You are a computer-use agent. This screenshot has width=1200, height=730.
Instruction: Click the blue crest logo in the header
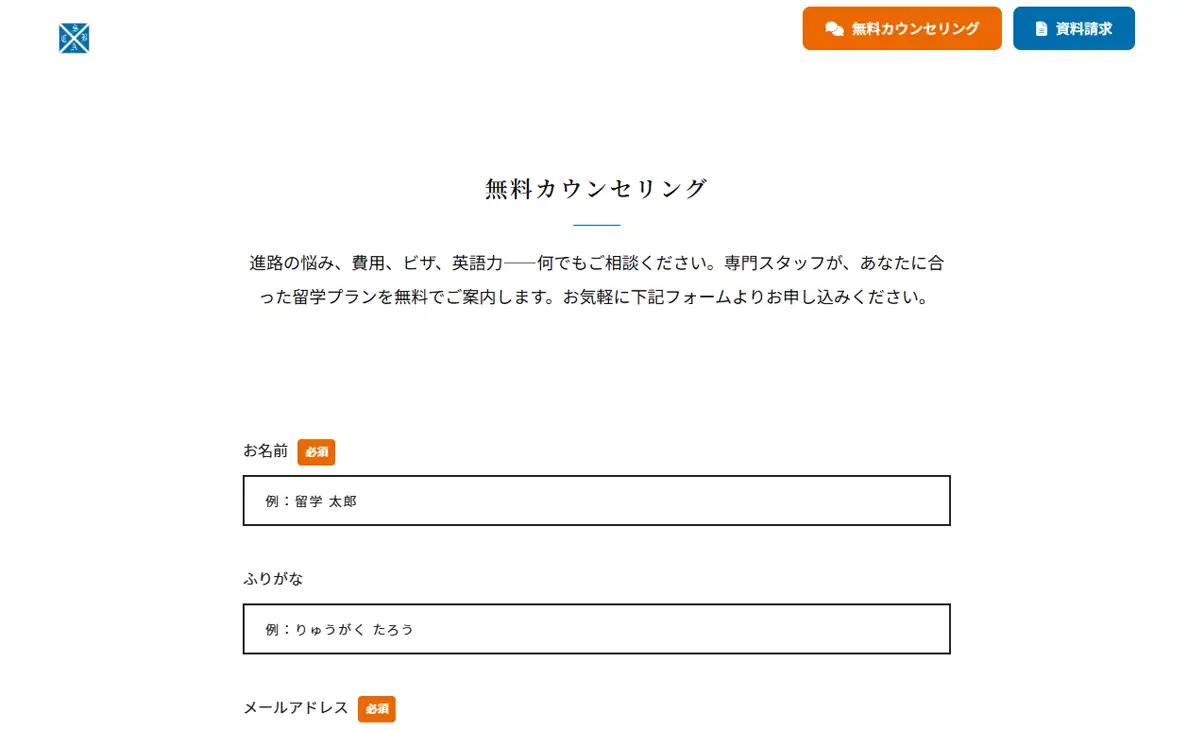(x=74, y=38)
